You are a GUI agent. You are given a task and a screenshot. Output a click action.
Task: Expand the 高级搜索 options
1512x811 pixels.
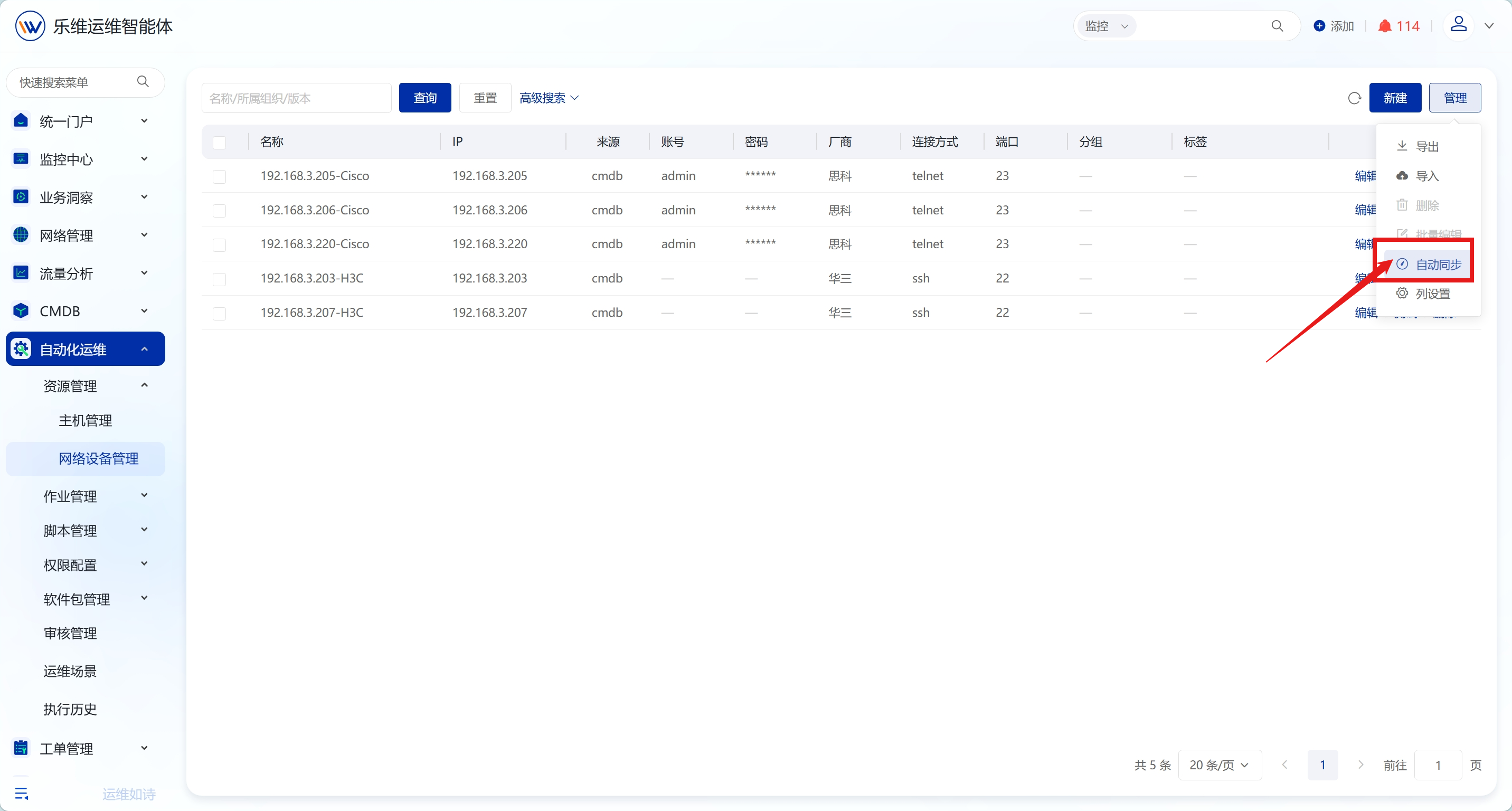point(550,98)
